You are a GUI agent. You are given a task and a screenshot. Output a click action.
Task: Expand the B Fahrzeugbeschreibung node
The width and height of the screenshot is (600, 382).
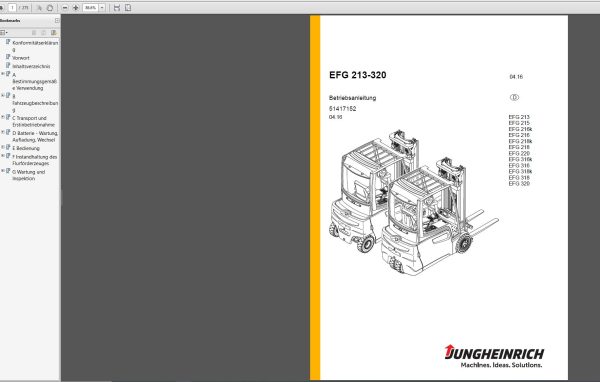pyautogui.click(x=3, y=95)
